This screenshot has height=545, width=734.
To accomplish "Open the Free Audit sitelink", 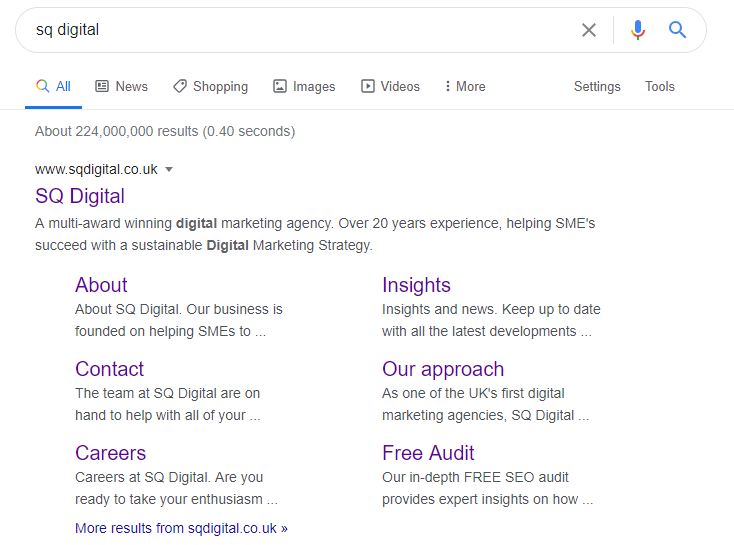I will click(428, 453).
